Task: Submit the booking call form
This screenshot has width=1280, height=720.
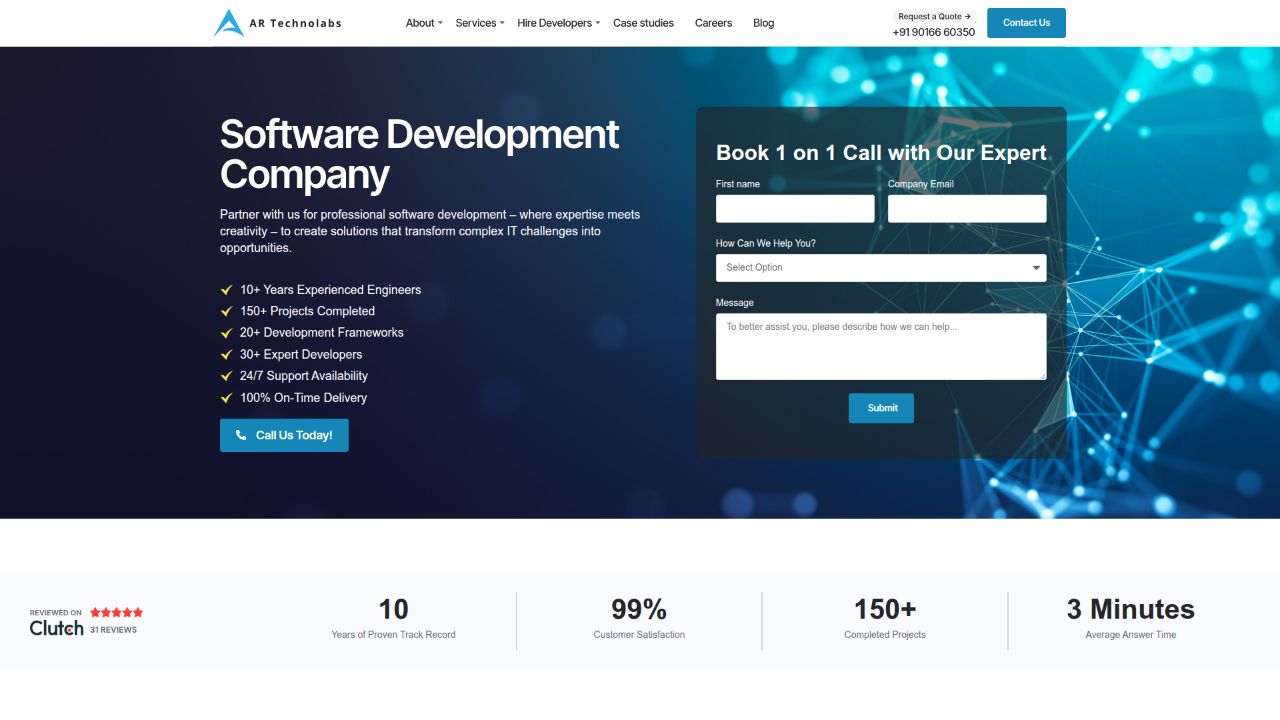Action: (x=881, y=408)
